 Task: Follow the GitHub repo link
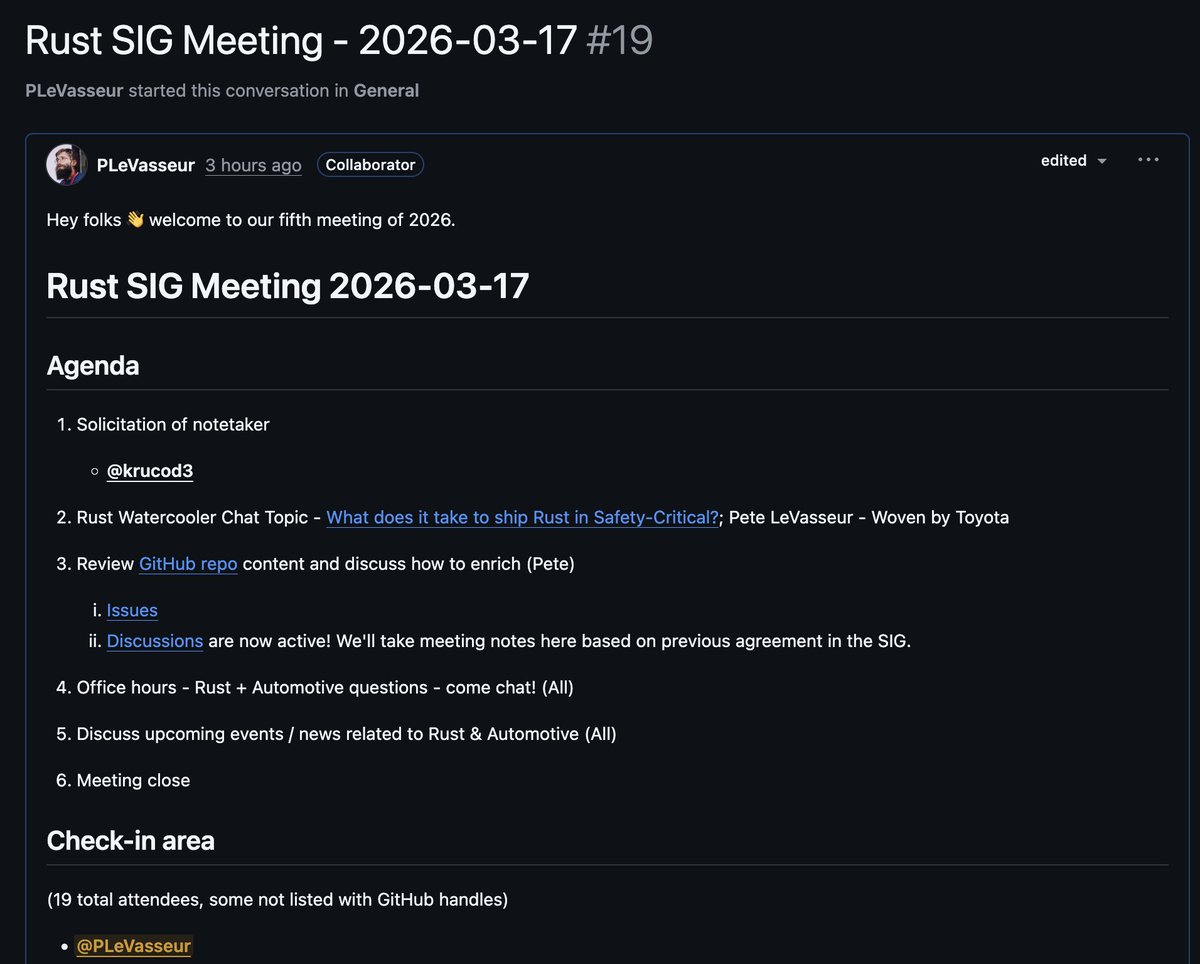point(188,563)
